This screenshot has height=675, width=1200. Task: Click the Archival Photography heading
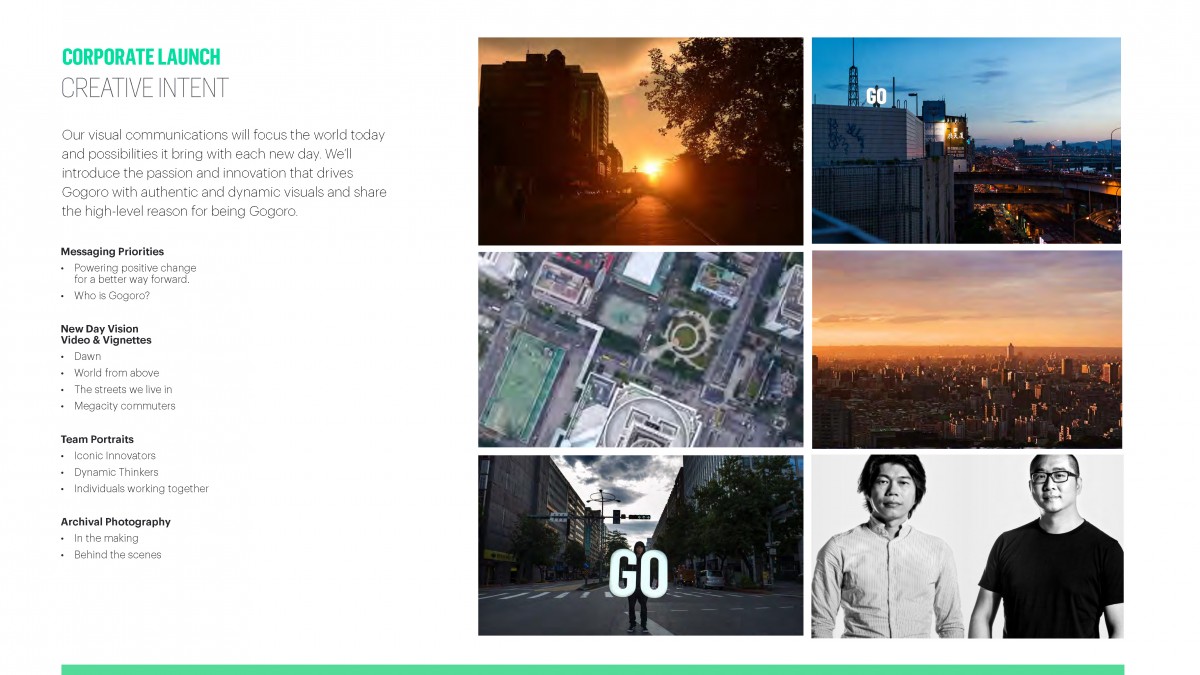(115, 522)
